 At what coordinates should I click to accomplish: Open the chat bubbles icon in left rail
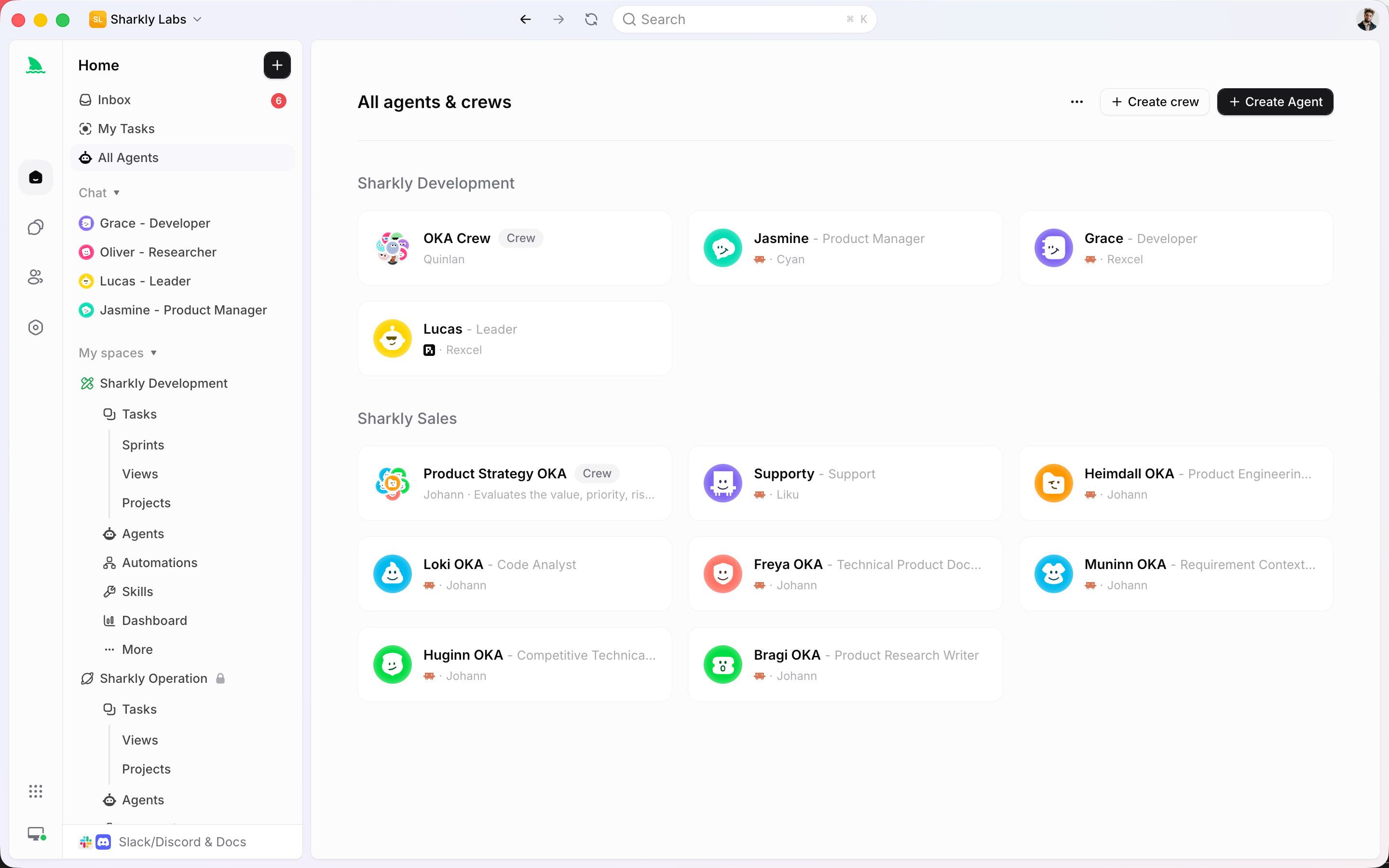pos(36,227)
